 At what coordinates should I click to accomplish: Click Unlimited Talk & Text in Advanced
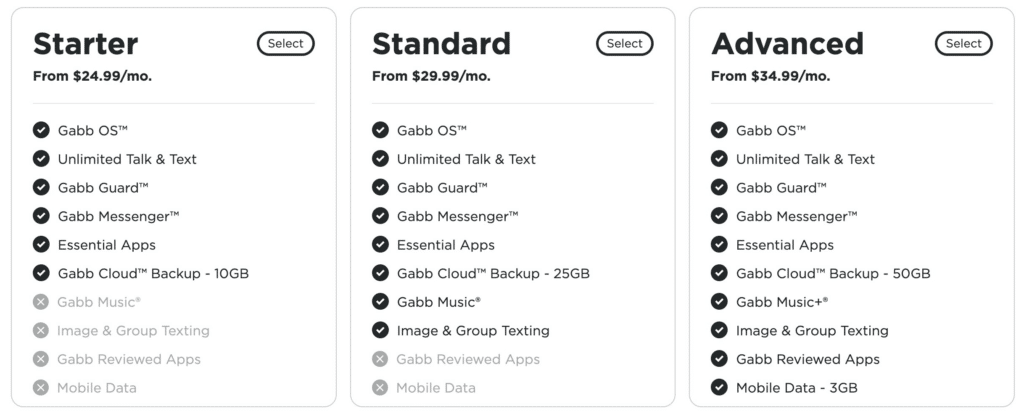(805, 159)
